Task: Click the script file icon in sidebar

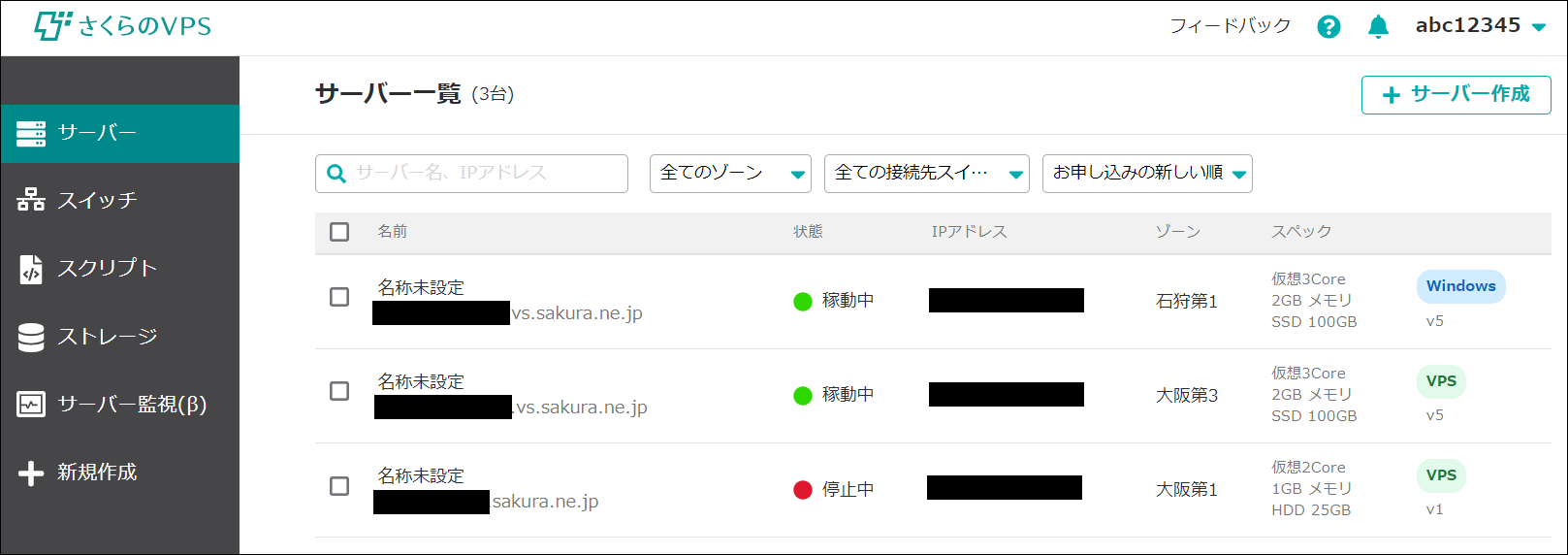Action: pos(31,269)
